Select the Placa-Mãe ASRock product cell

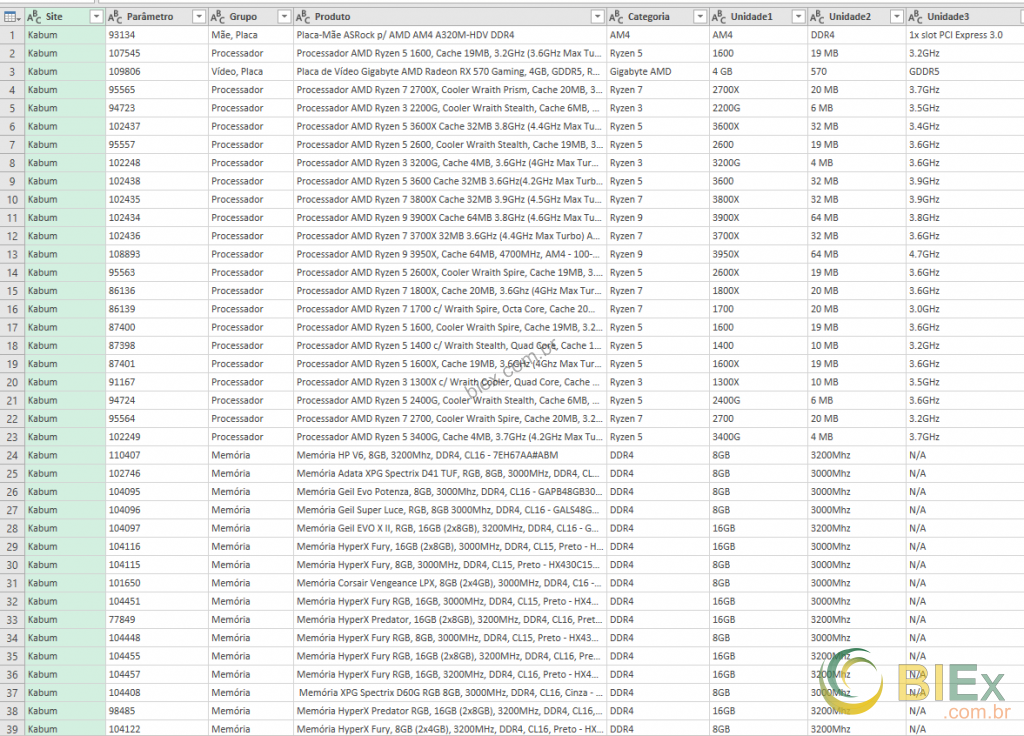(450, 35)
